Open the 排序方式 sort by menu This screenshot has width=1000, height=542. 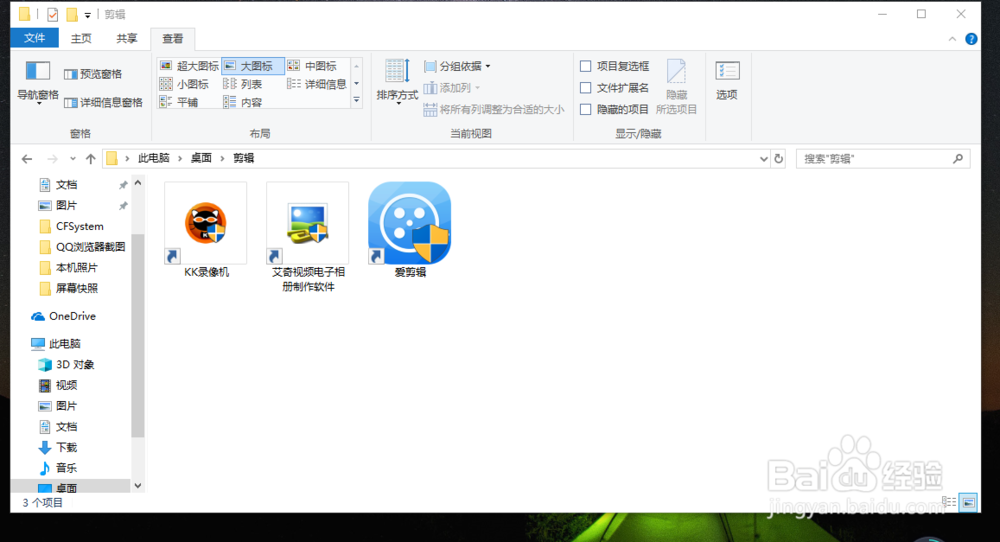tap(397, 81)
